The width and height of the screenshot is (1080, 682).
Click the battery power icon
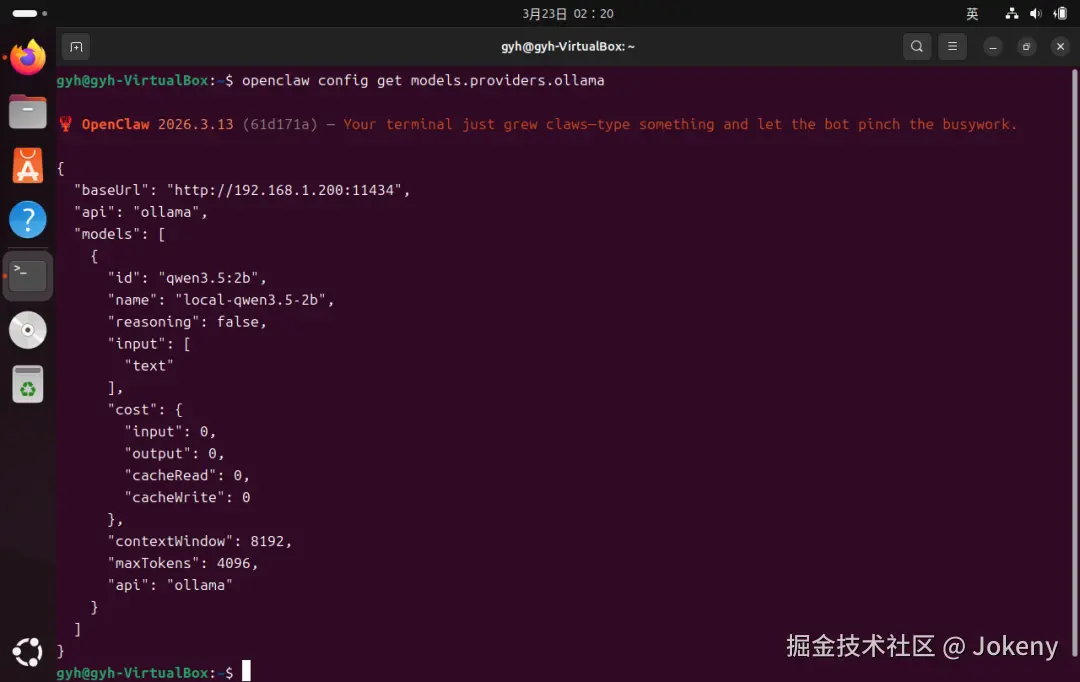pos(1060,13)
